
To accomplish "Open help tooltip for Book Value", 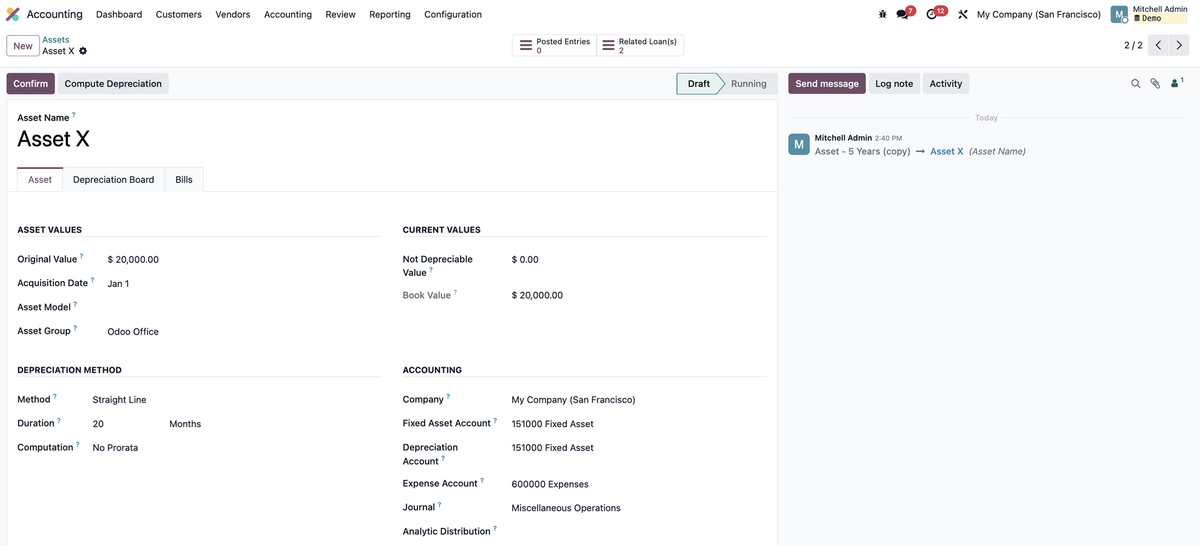I will click(x=455, y=293).
